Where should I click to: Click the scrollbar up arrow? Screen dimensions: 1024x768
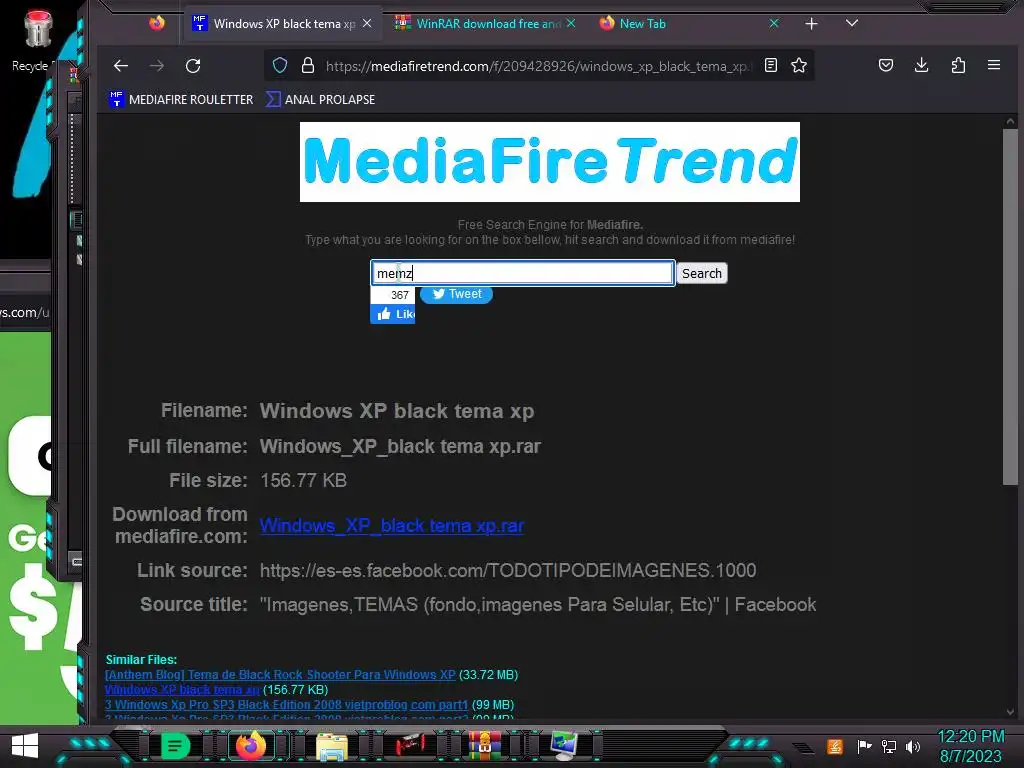tap(1010, 121)
